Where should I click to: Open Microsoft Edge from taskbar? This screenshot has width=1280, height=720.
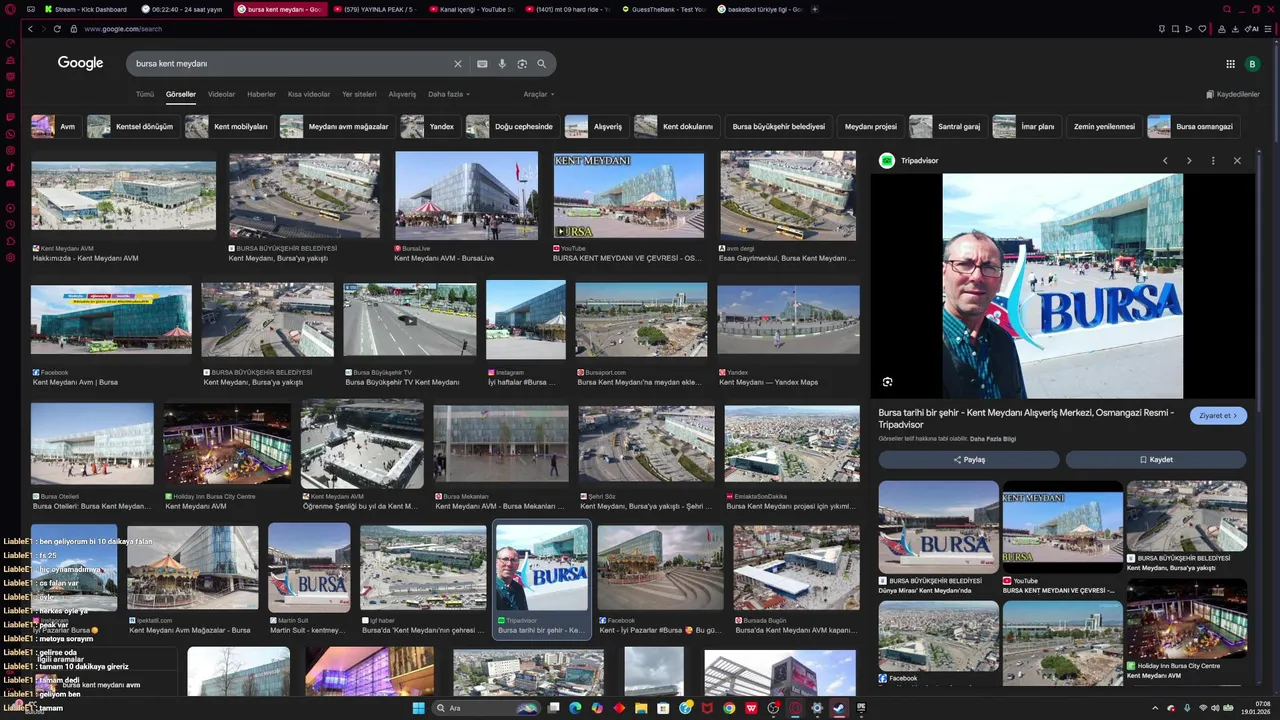click(x=575, y=708)
